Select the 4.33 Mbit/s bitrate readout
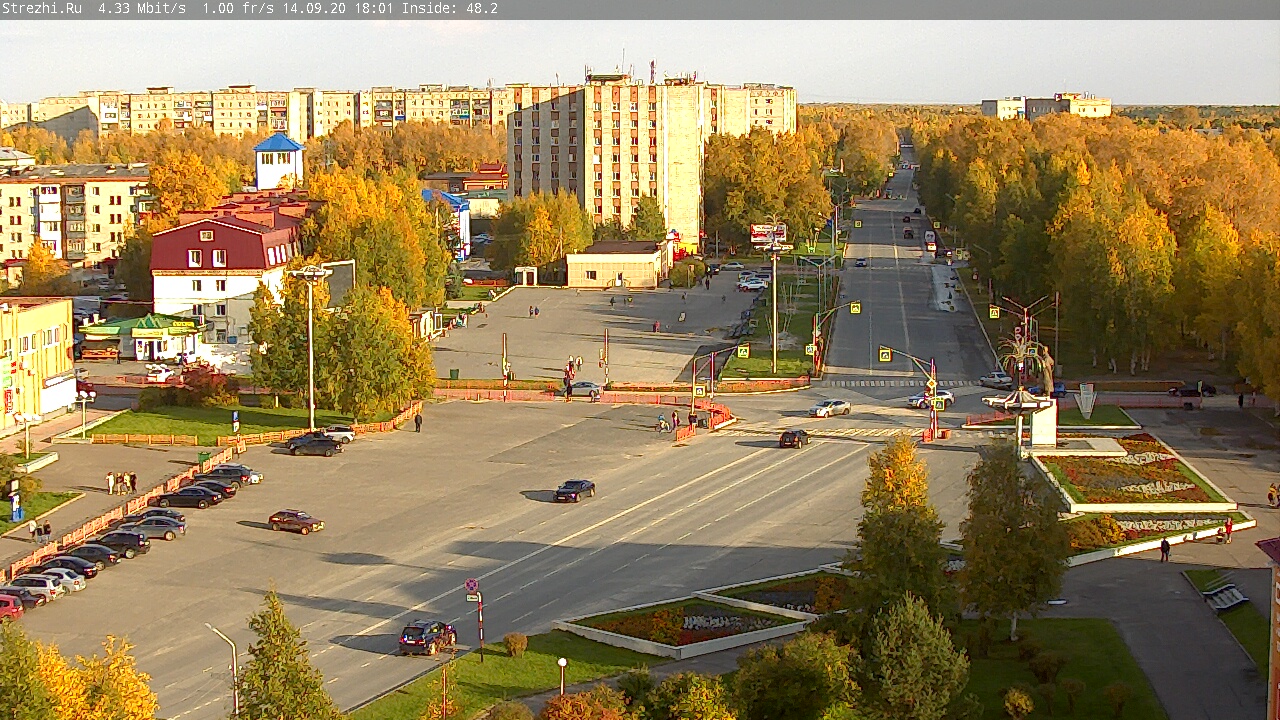Viewport: 1280px width, 720px height. 142,8
